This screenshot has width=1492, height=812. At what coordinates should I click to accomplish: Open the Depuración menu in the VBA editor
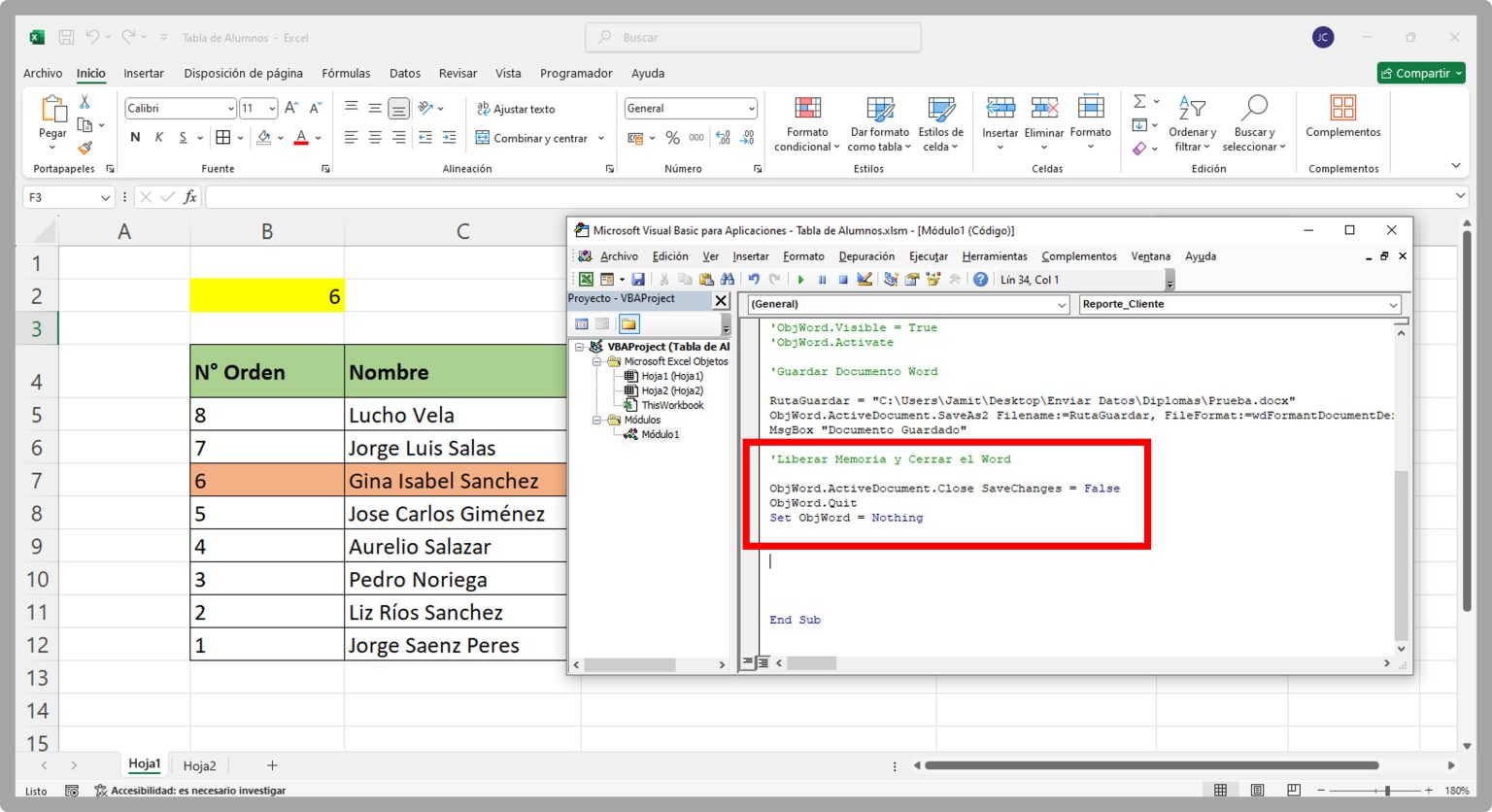(x=866, y=255)
